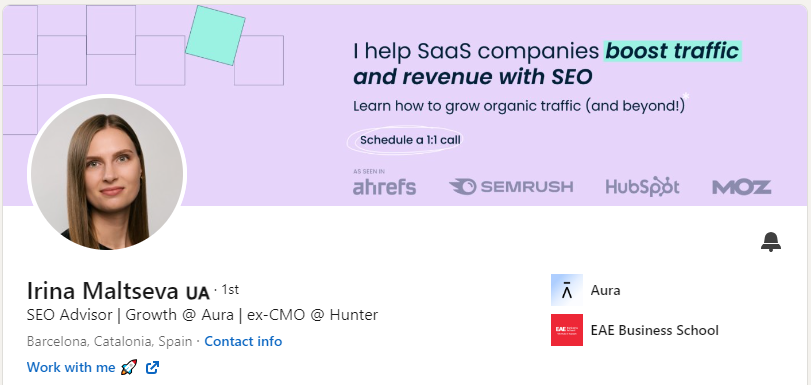Click the external link arrow icon

(x=153, y=367)
